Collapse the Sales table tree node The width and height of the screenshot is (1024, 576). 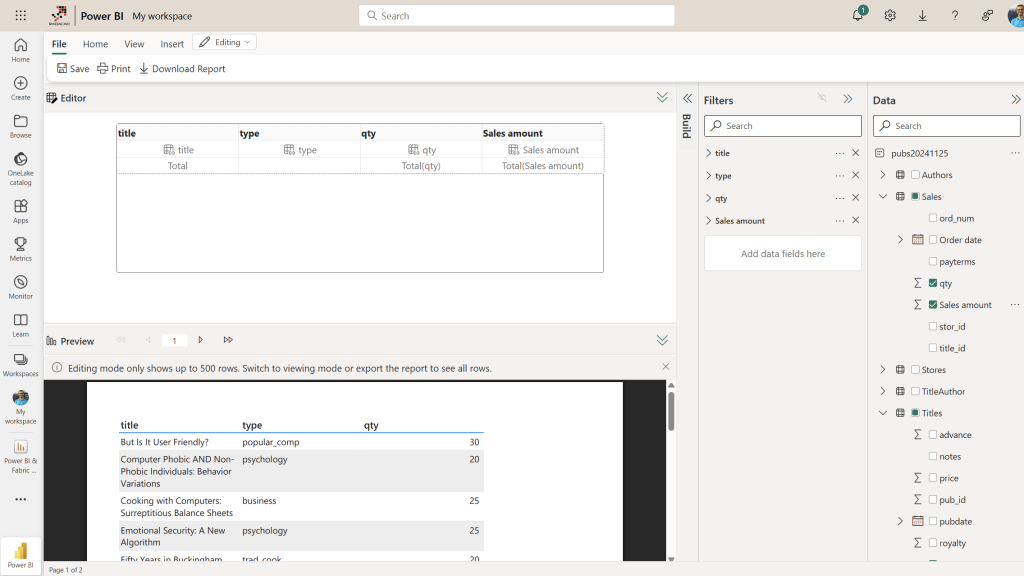(x=883, y=197)
